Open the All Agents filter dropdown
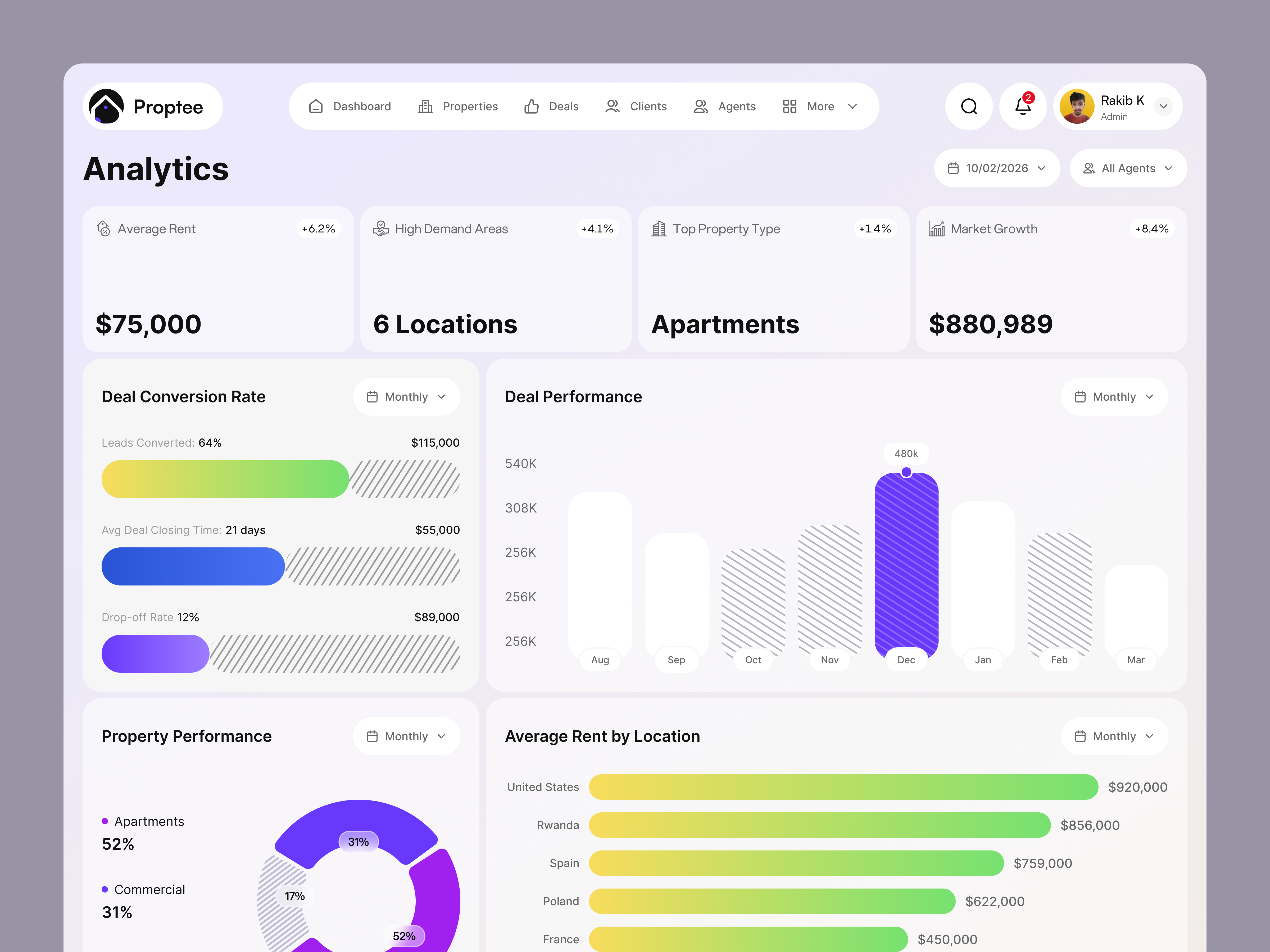The width and height of the screenshot is (1270, 952). (x=1127, y=168)
